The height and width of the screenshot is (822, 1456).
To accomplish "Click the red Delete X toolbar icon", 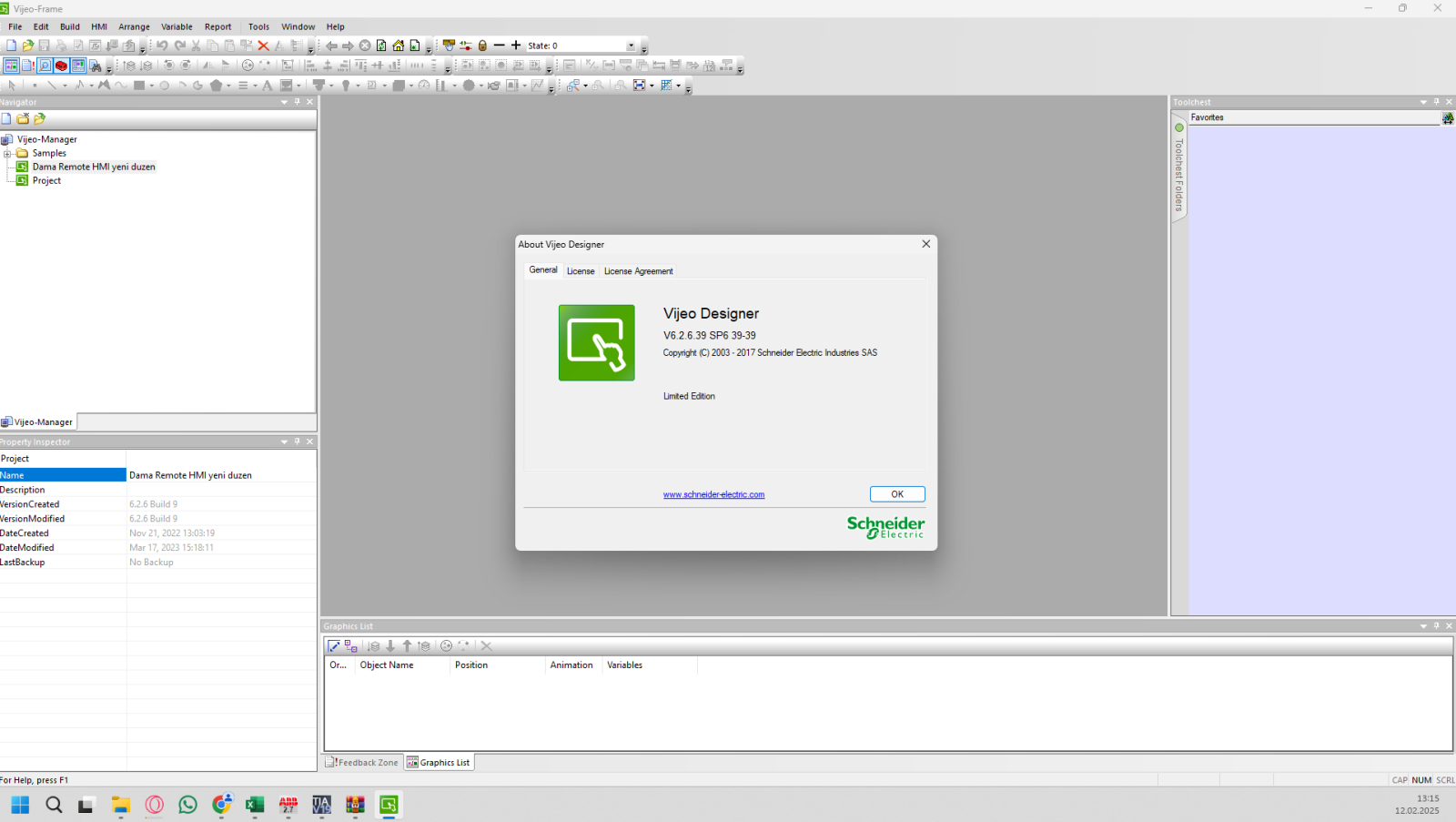I will tap(263, 46).
